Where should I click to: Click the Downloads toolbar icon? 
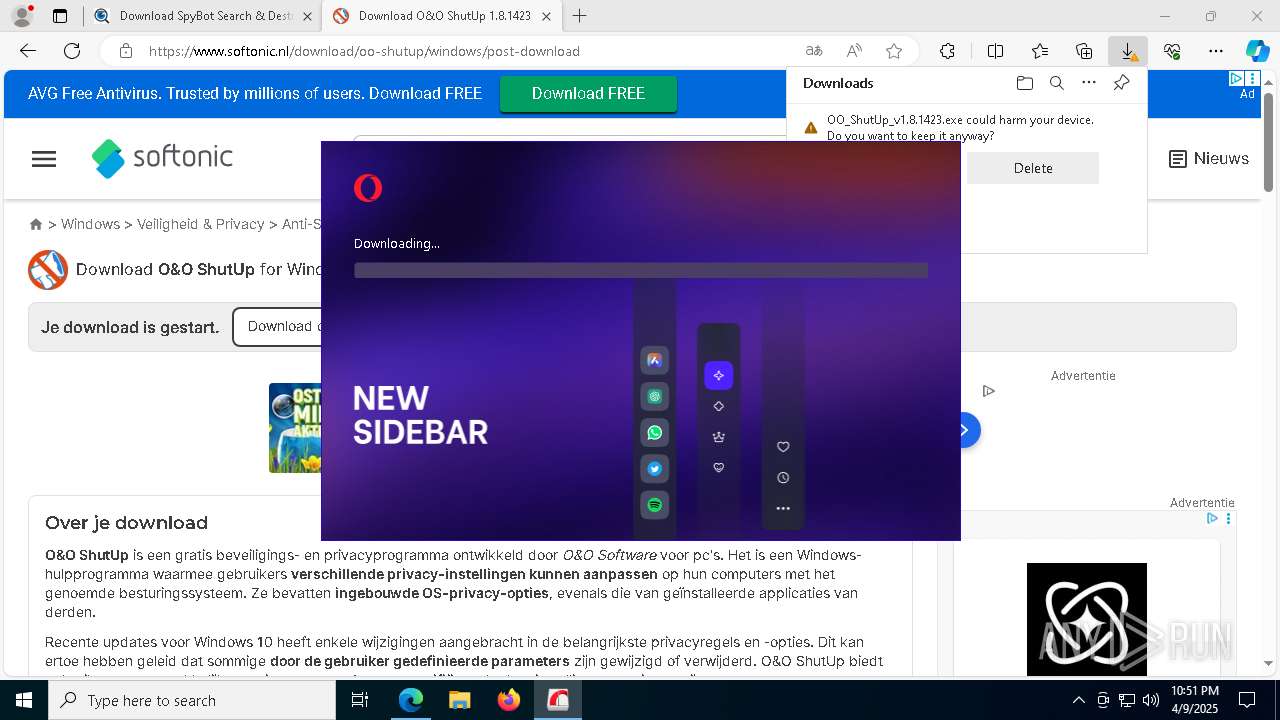click(x=1128, y=51)
